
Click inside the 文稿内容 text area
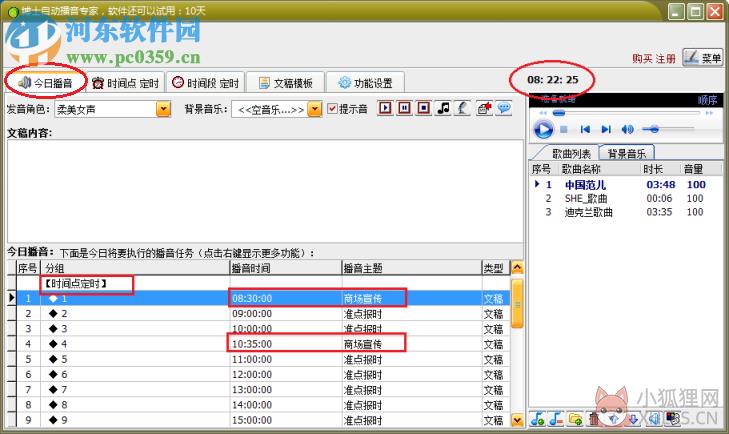(x=265, y=191)
